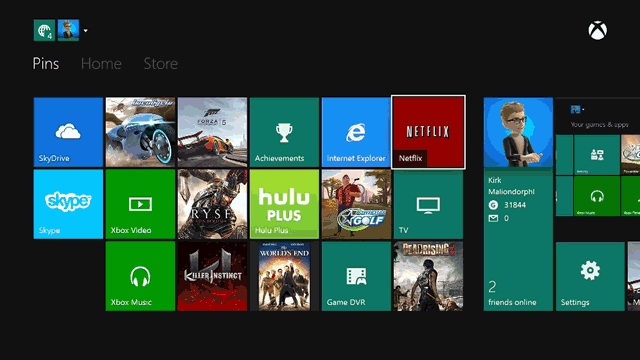
Task: Open the Xbox Video tile
Action: coord(140,204)
